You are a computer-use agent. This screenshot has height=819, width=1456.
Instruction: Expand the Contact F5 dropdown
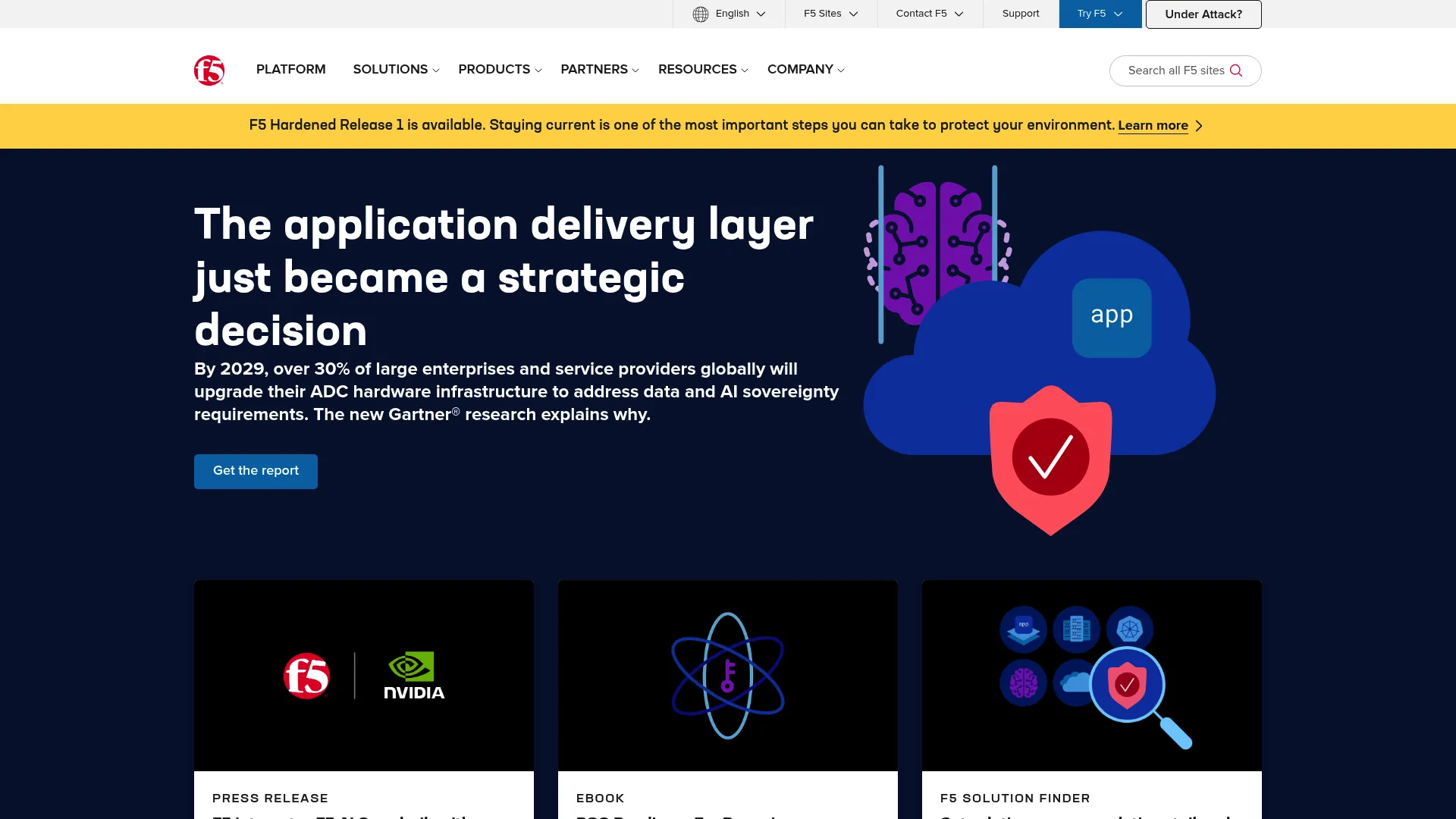click(930, 14)
